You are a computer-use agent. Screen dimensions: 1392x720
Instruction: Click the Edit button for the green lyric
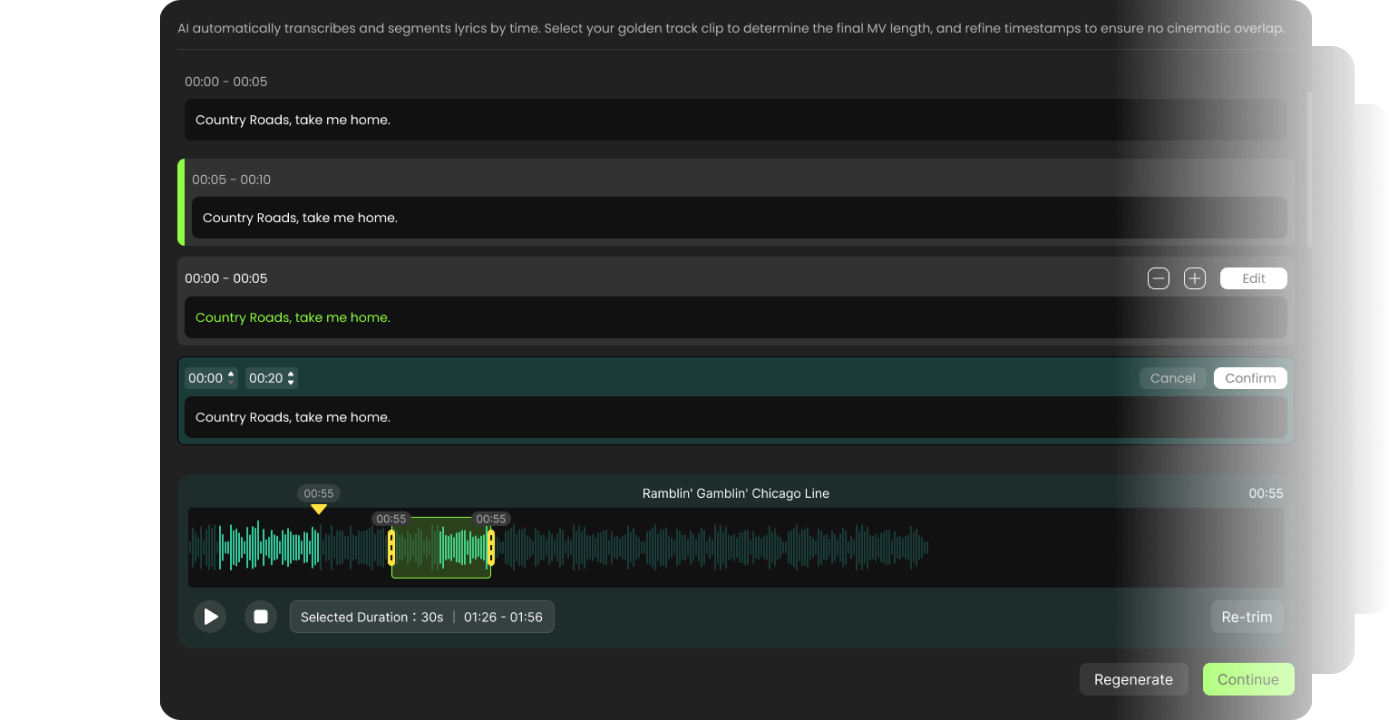pyautogui.click(x=1253, y=279)
